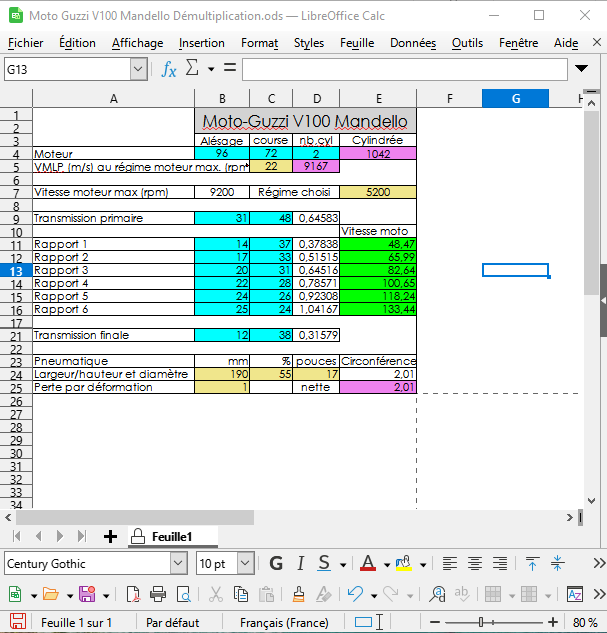Open the Function Wizard (fx) icon
Screen dimensions: 607x633
[169, 69]
